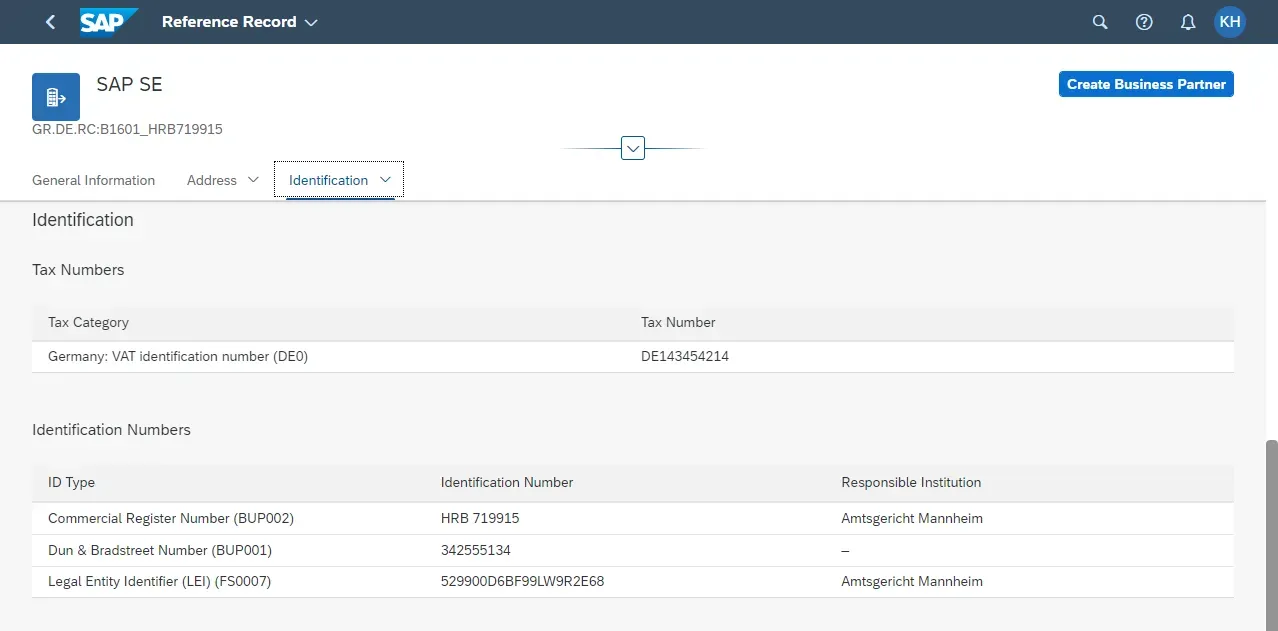
Task: Select Commercial Register Number (BUP002) row
Action: [633, 519]
